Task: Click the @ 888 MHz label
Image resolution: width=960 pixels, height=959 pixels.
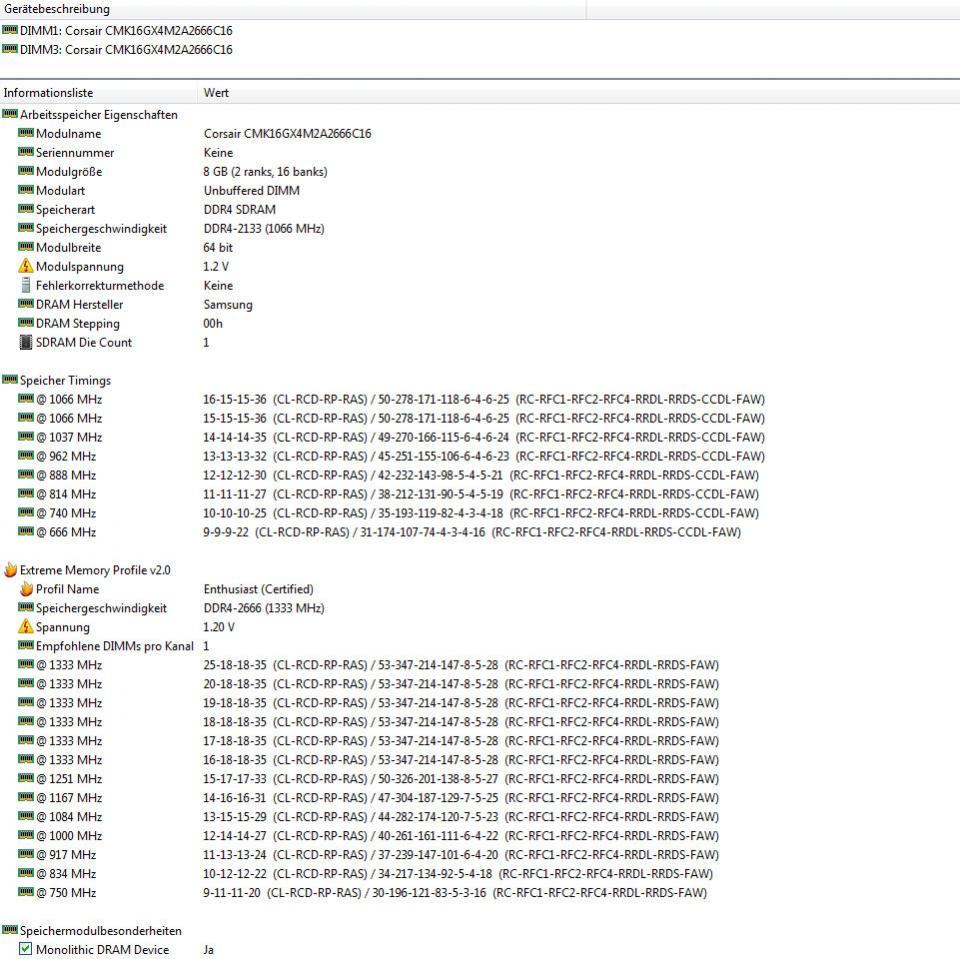Action: (66, 475)
